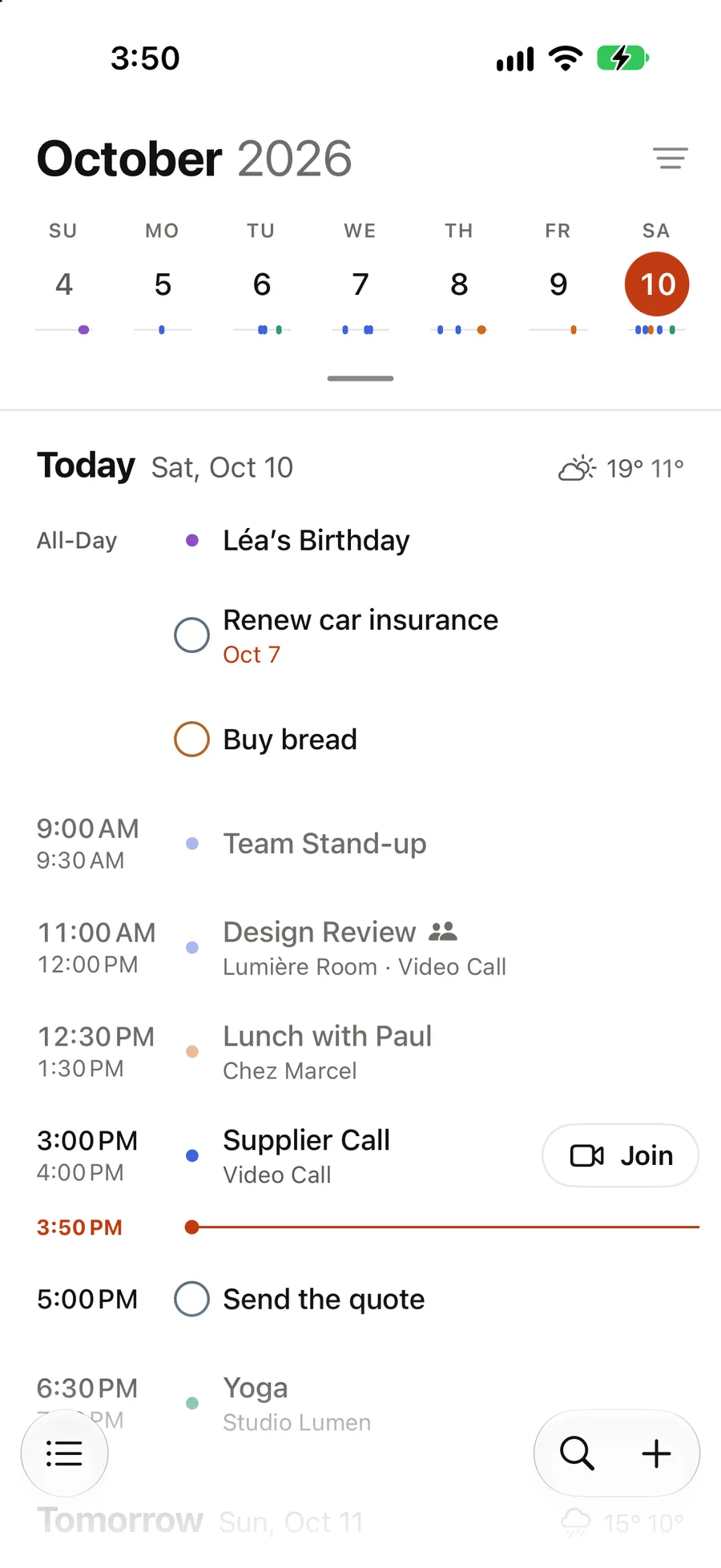
Task: Switch to Sunday 4 in the week strip
Action: (63, 284)
